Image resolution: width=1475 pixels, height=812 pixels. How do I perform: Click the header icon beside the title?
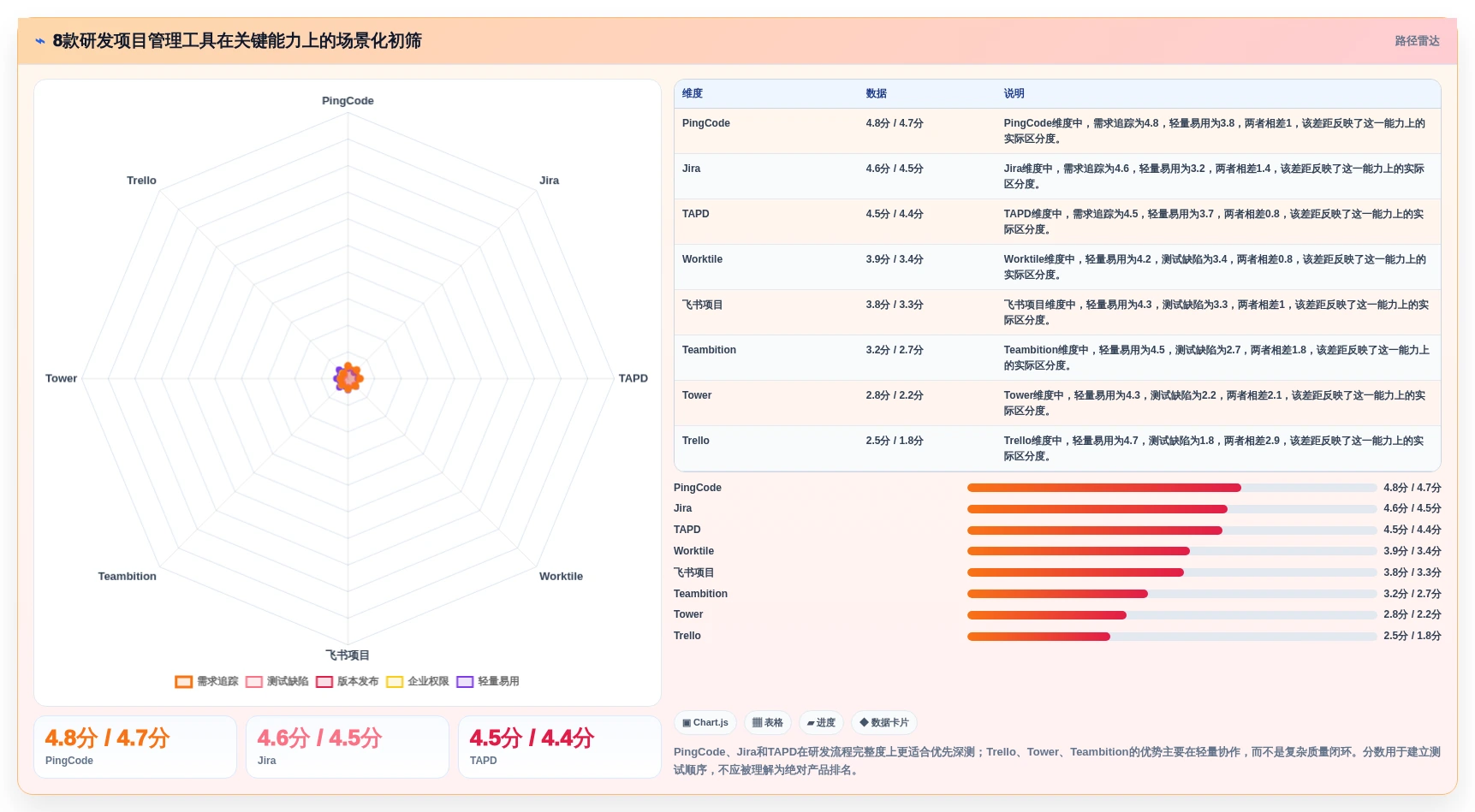coord(40,41)
